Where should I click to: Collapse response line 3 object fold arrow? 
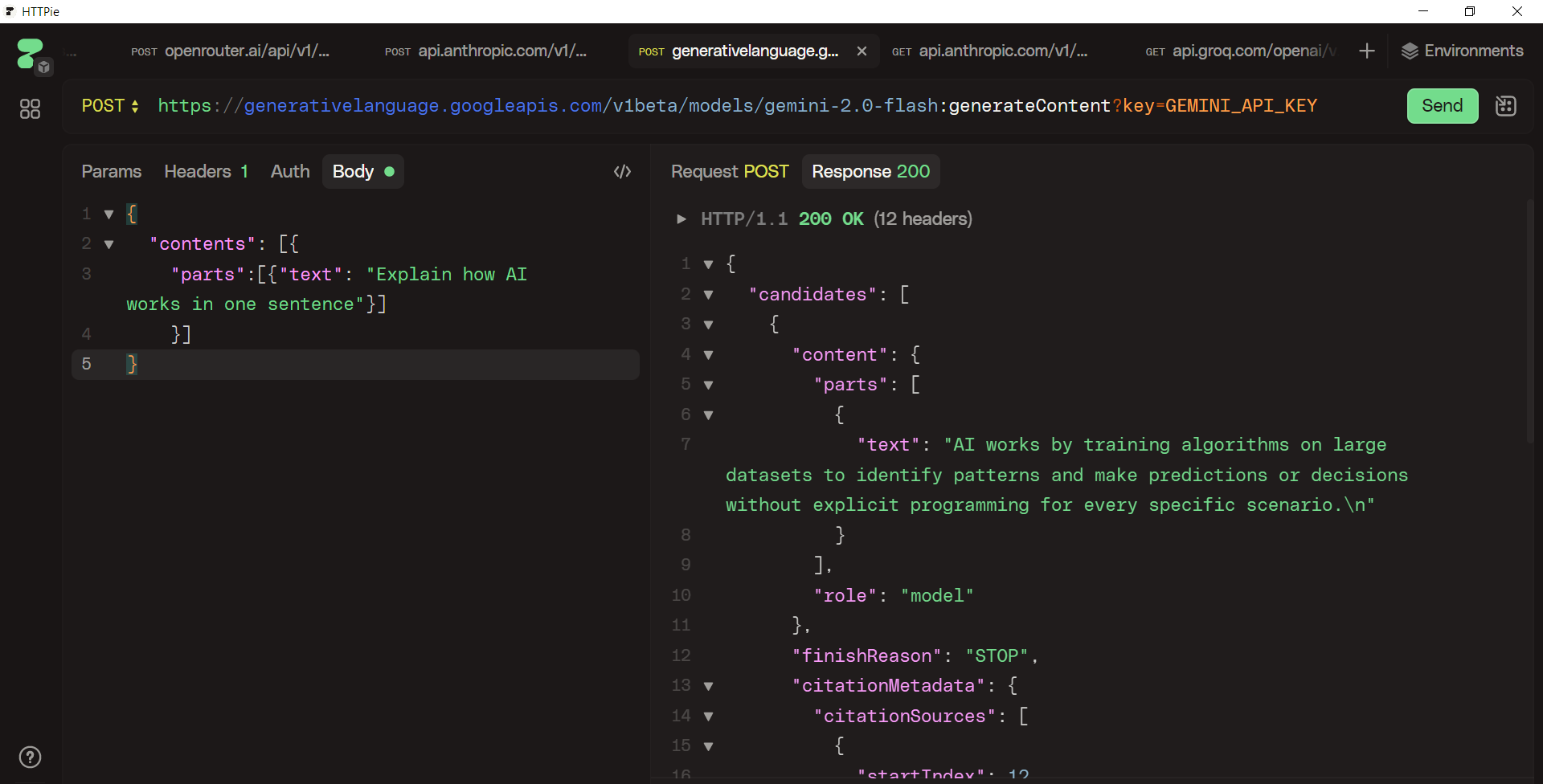(708, 325)
